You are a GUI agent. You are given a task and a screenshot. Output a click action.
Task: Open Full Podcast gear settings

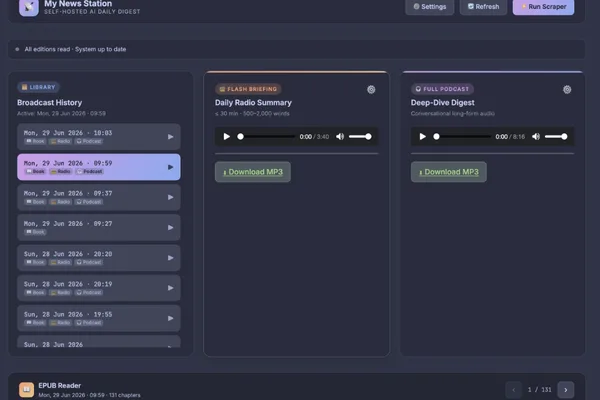[567, 90]
